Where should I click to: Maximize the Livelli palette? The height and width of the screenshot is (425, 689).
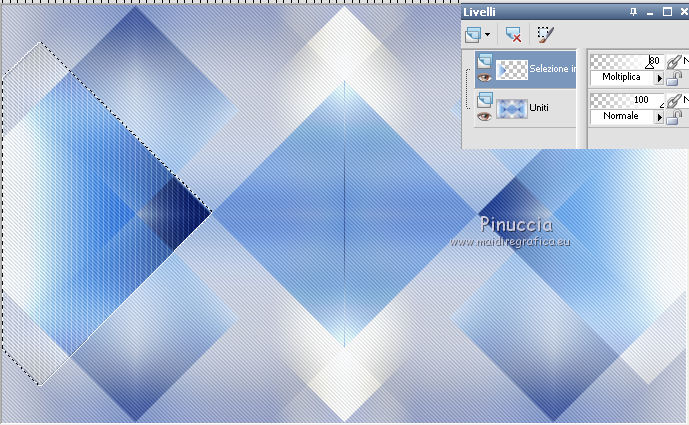pos(667,12)
